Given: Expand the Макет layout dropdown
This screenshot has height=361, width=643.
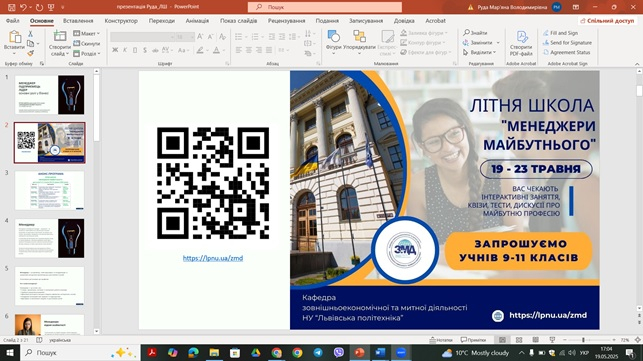Looking at the screenshot, I should 87,33.
